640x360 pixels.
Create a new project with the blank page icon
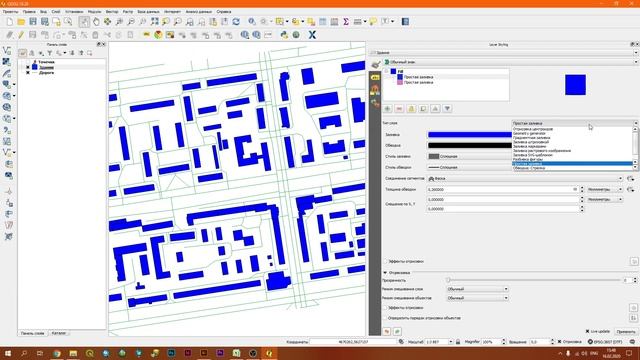pyautogui.click(x=9, y=22)
